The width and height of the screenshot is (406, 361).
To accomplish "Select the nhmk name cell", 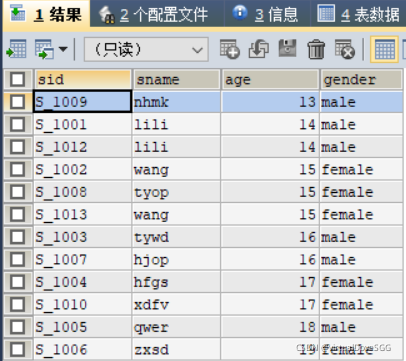I will point(176,102).
